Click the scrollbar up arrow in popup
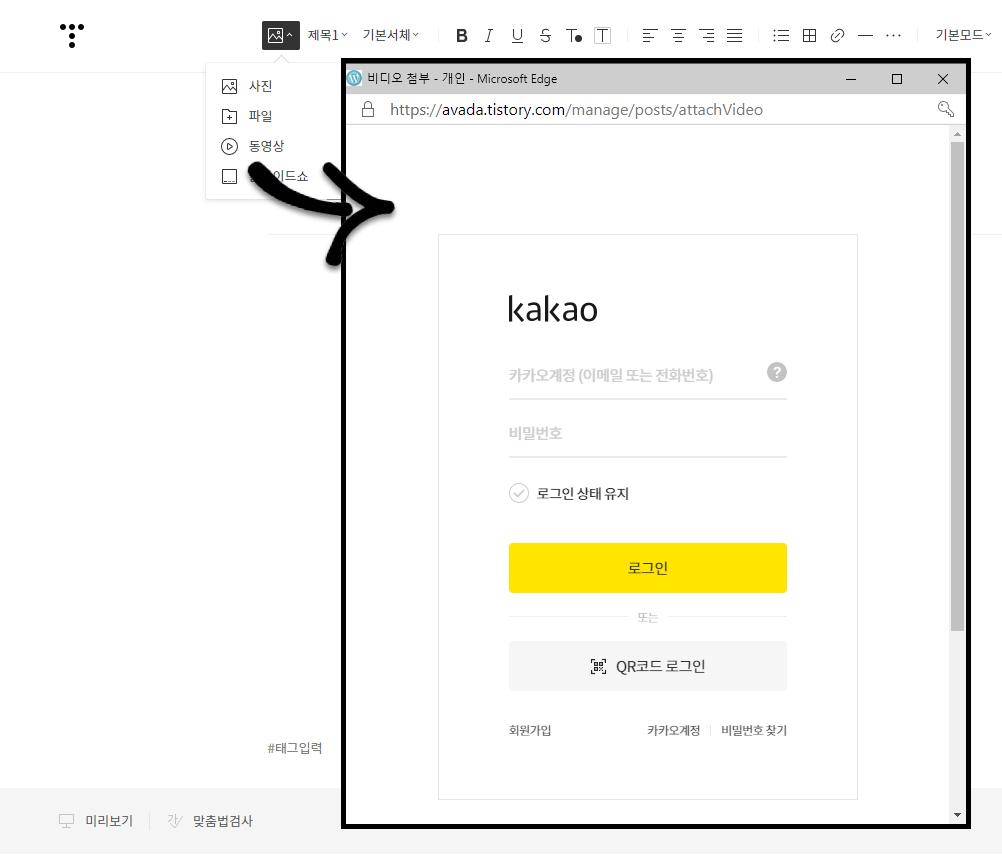Image resolution: width=1002 pixels, height=856 pixels. [957, 134]
